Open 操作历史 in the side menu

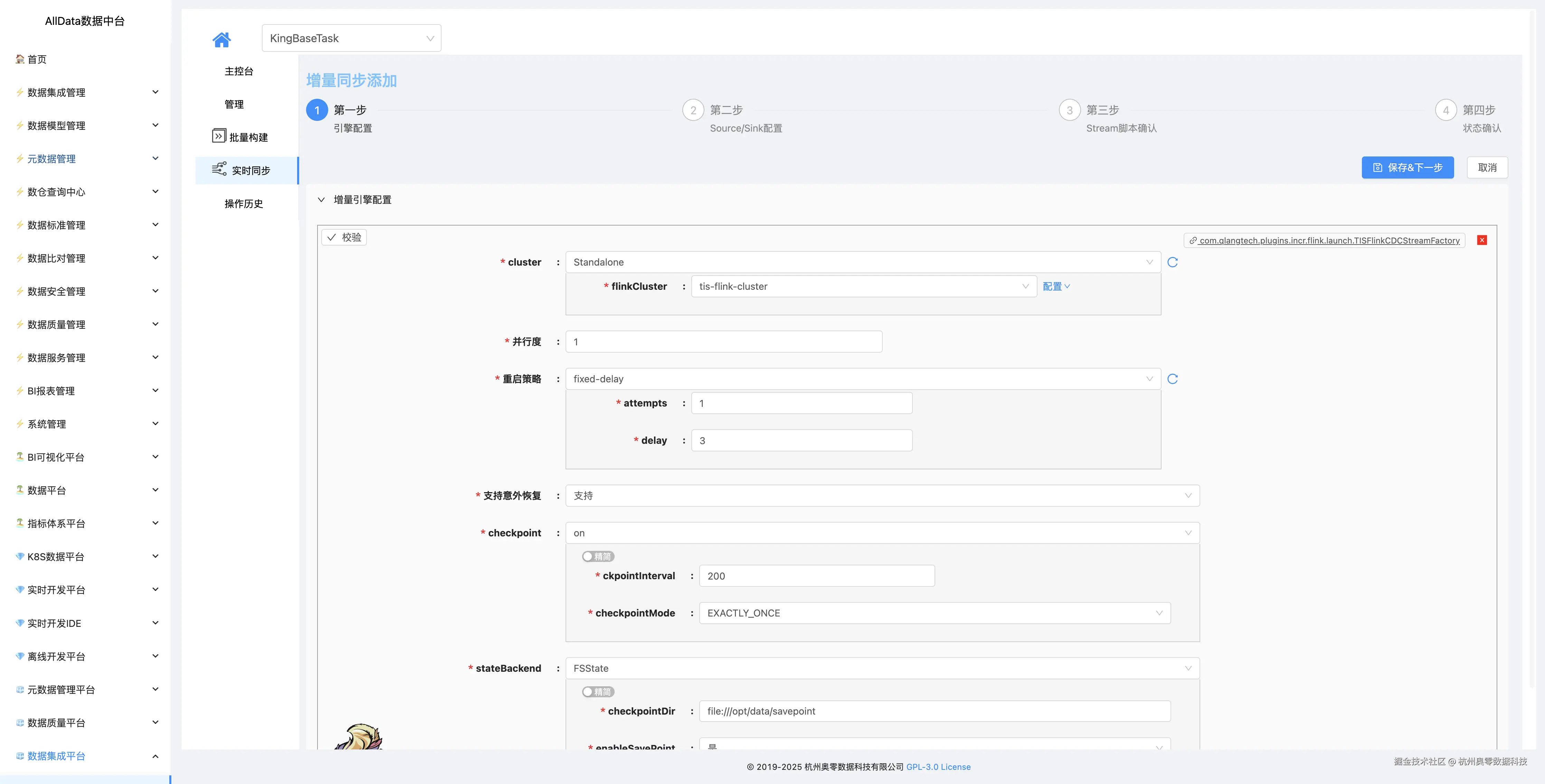point(244,204)
